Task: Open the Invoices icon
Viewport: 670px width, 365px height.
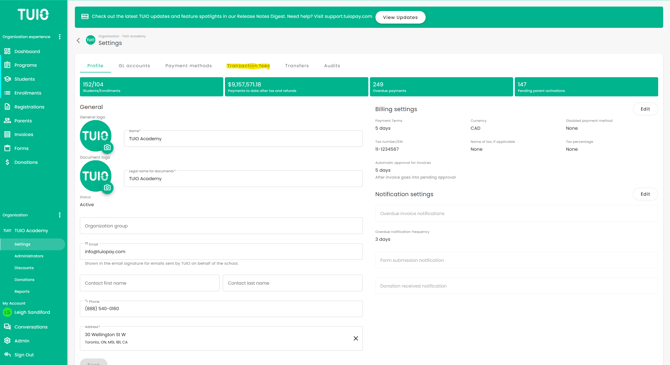Action: [x=7, y=134]
